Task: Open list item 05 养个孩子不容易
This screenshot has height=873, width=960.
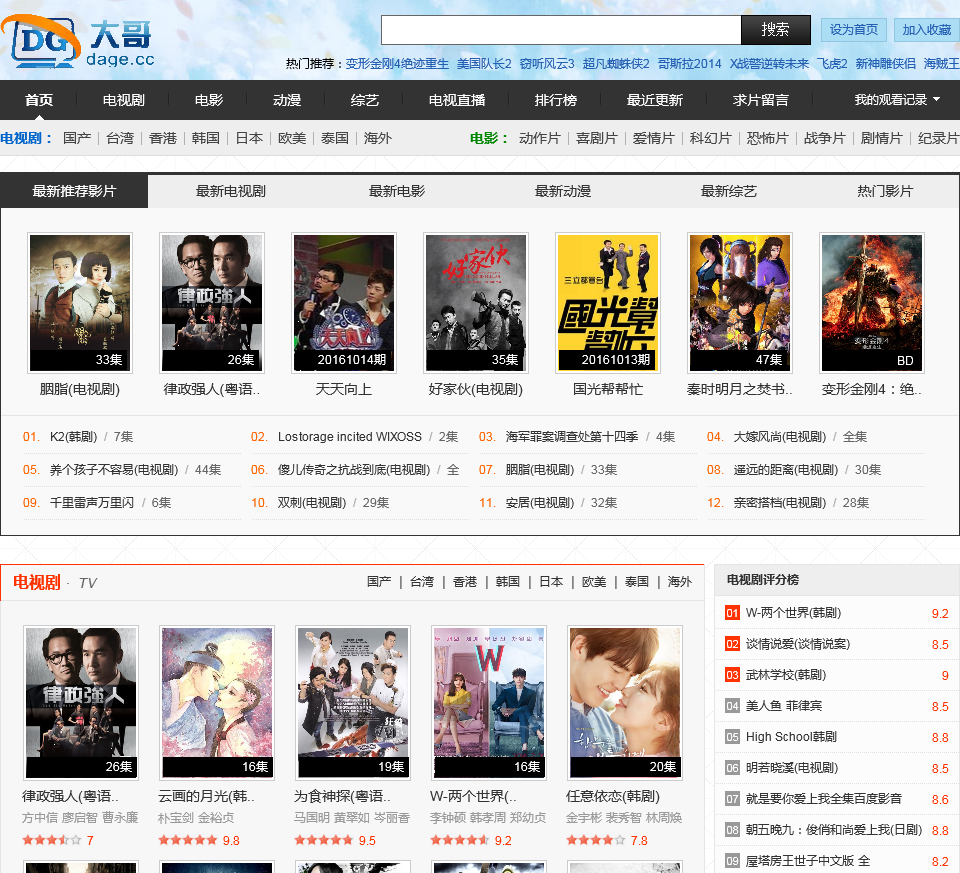Action: [x=114, y=470]
